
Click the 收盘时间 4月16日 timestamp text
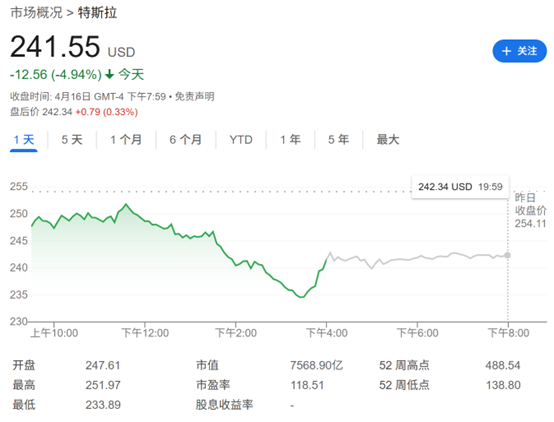tap(88, 96)
